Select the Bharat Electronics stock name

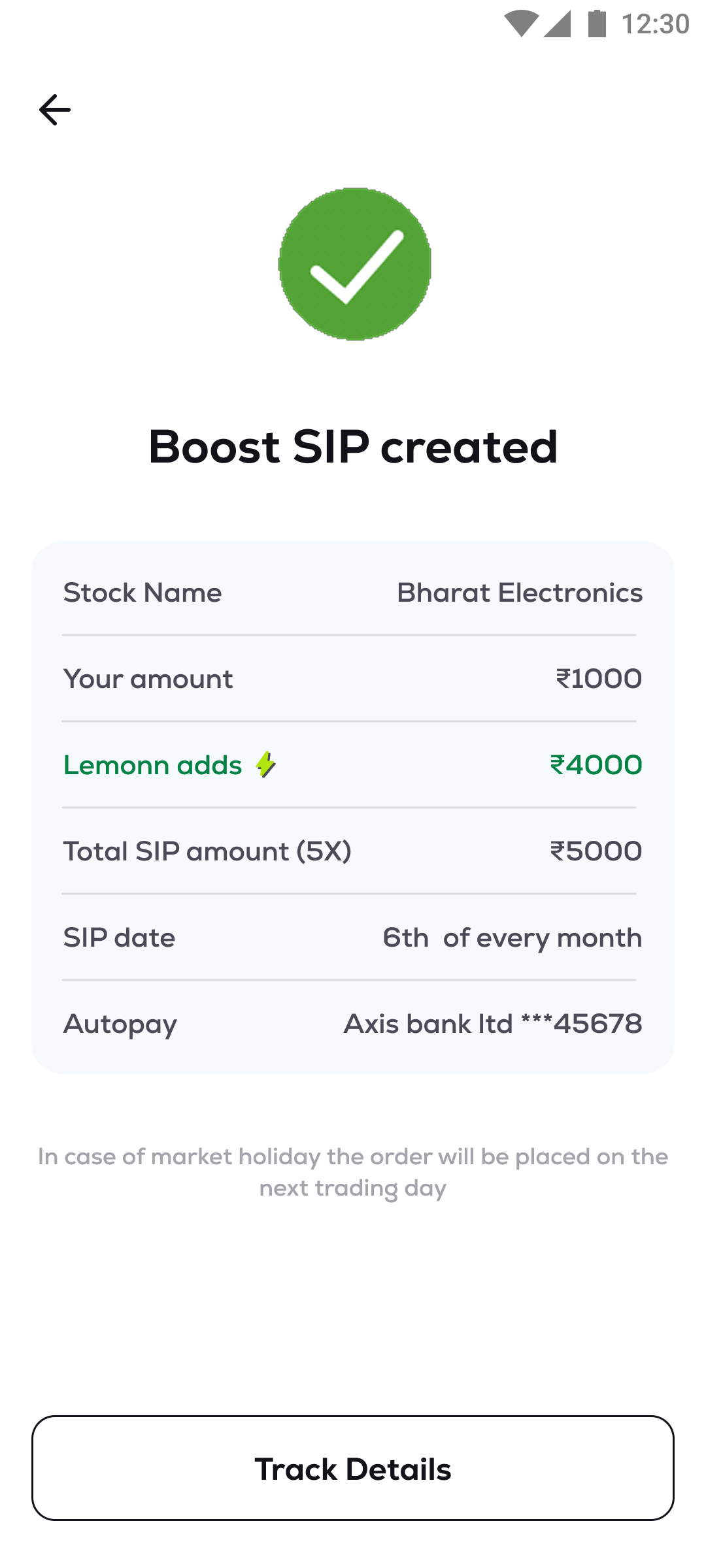(520, 593)
